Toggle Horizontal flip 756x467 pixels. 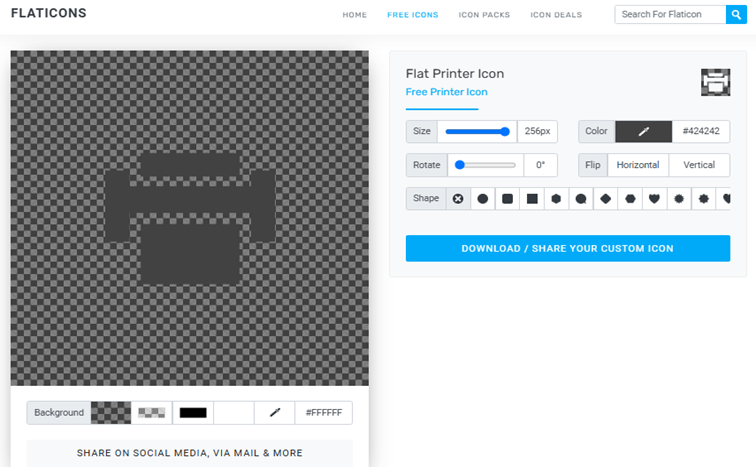point(638,165)
